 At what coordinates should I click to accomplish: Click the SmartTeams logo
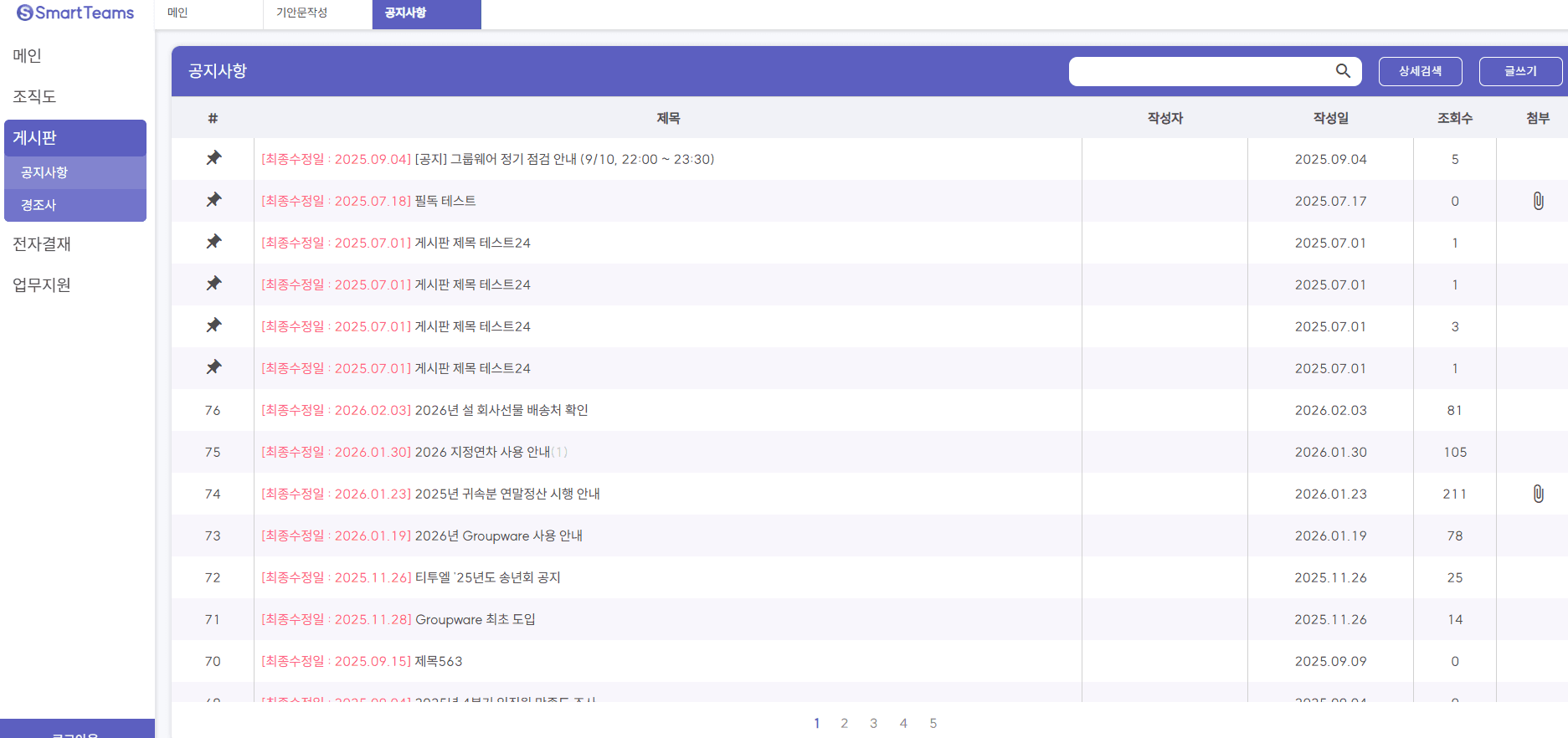75,13
